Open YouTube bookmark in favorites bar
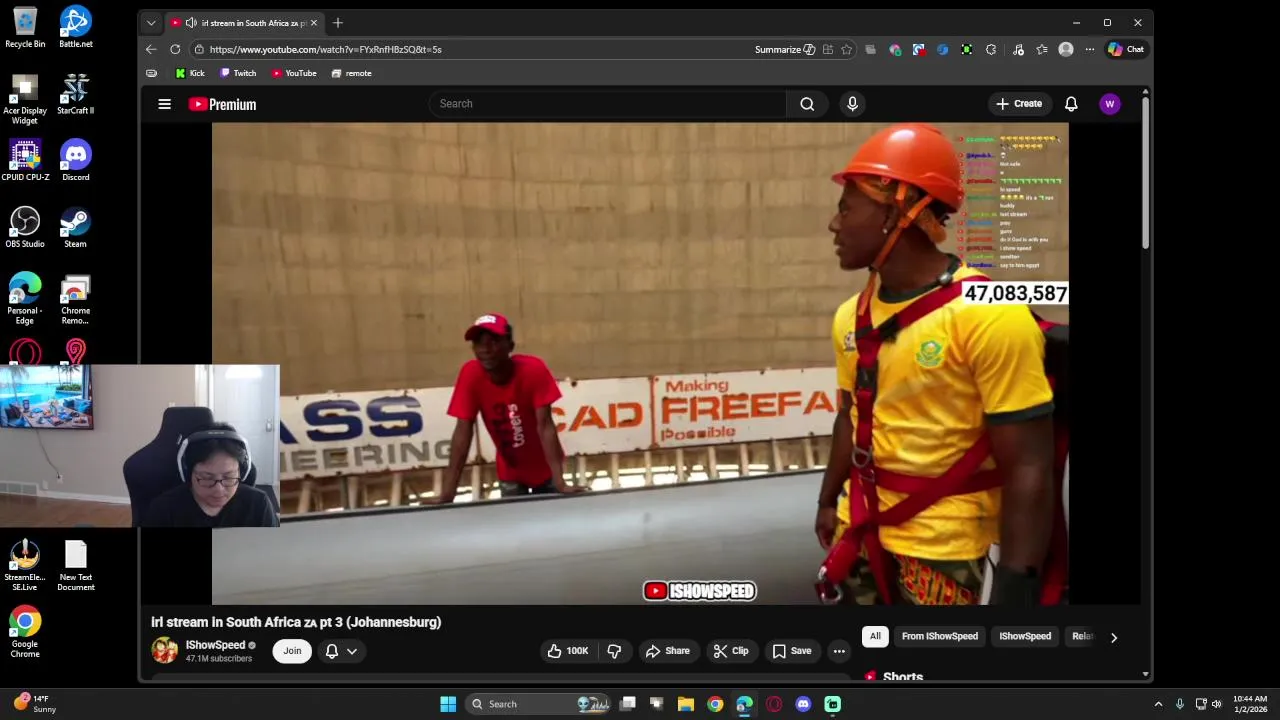The image size is (1280, 720). click(294, 73)
